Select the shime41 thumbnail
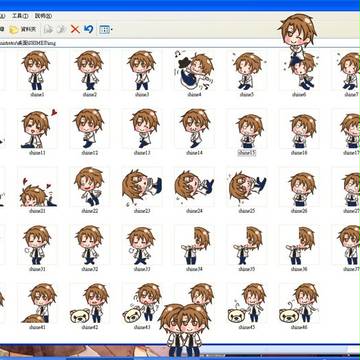Image resolution: width=360 pixels, height=360 pixels. [37, 303]
